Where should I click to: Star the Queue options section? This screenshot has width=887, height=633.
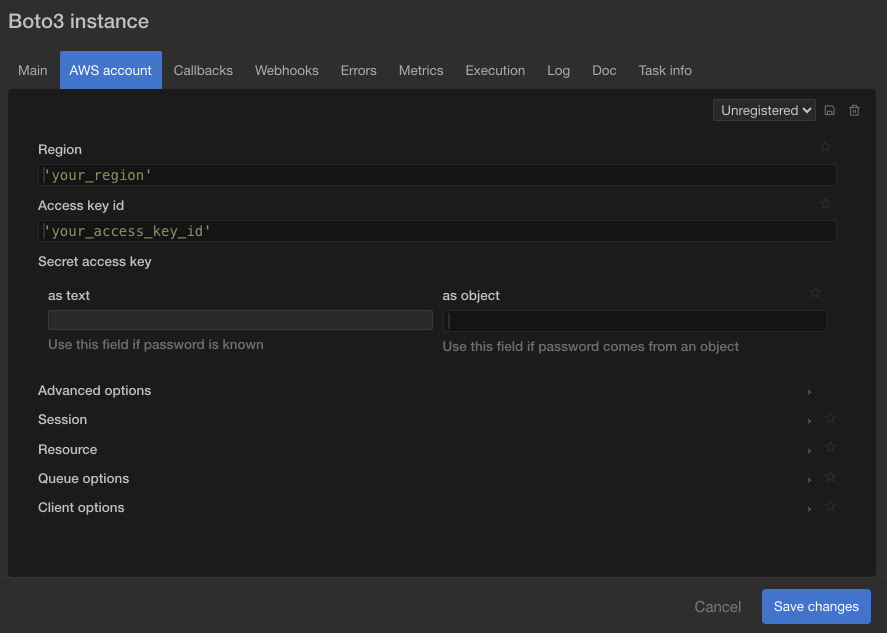(830, 477)
